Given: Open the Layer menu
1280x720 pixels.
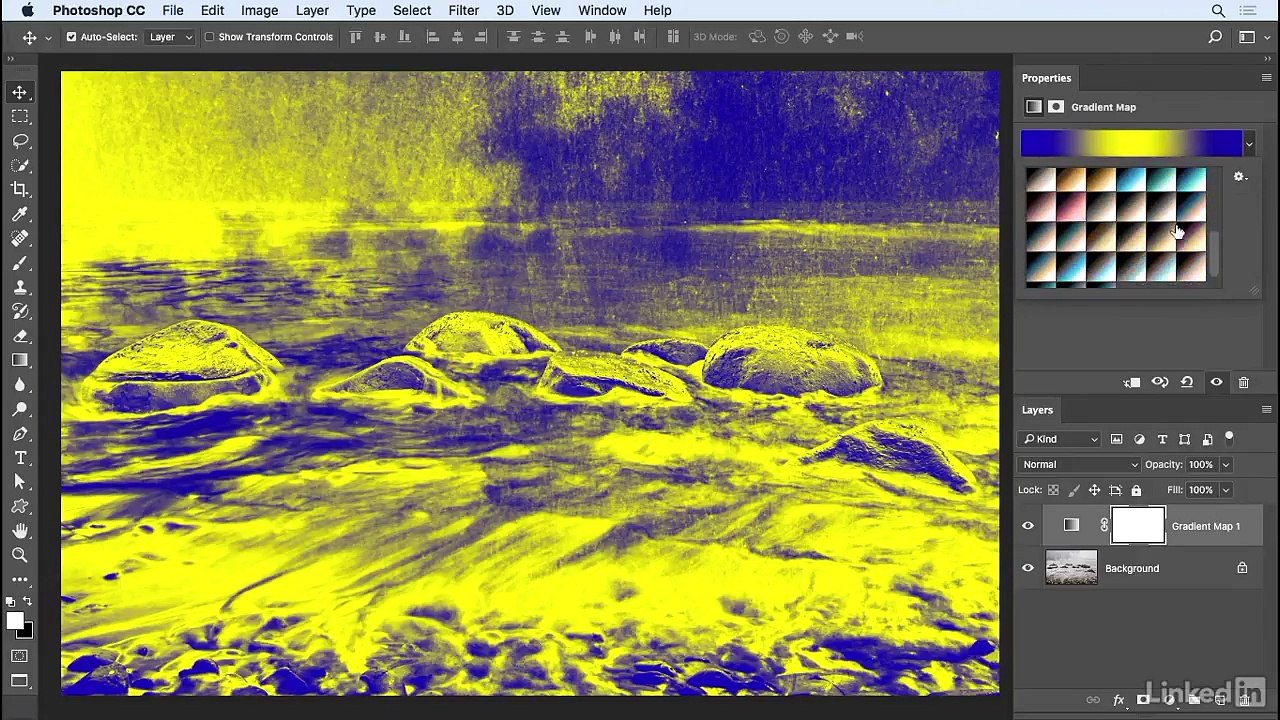Looking at the screenshot, I should pos(312,10).
